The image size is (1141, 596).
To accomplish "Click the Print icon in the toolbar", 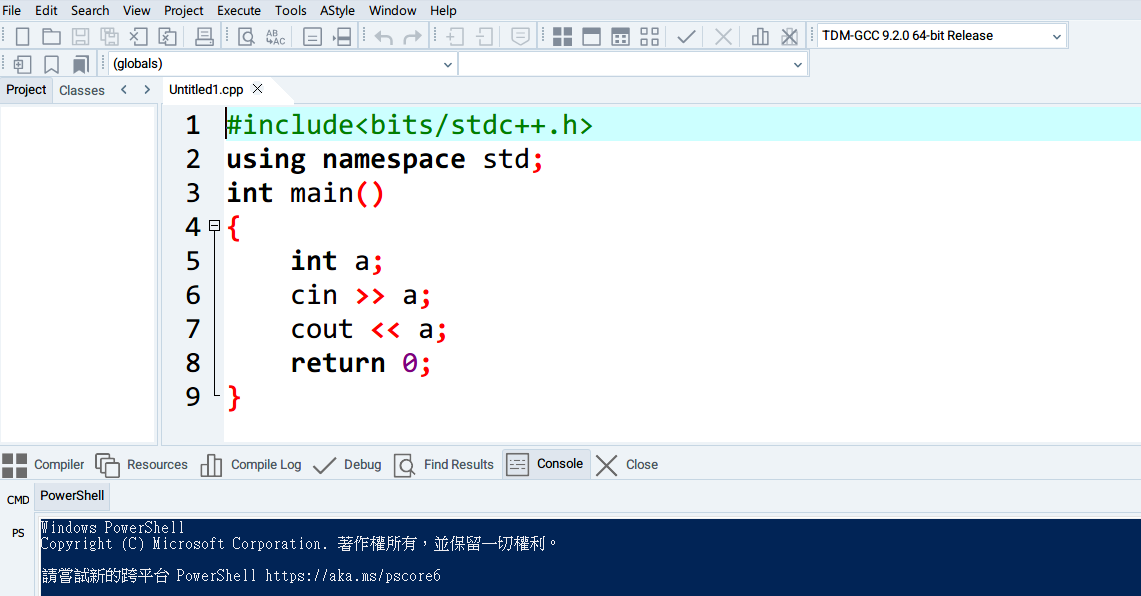I will 204,37.
